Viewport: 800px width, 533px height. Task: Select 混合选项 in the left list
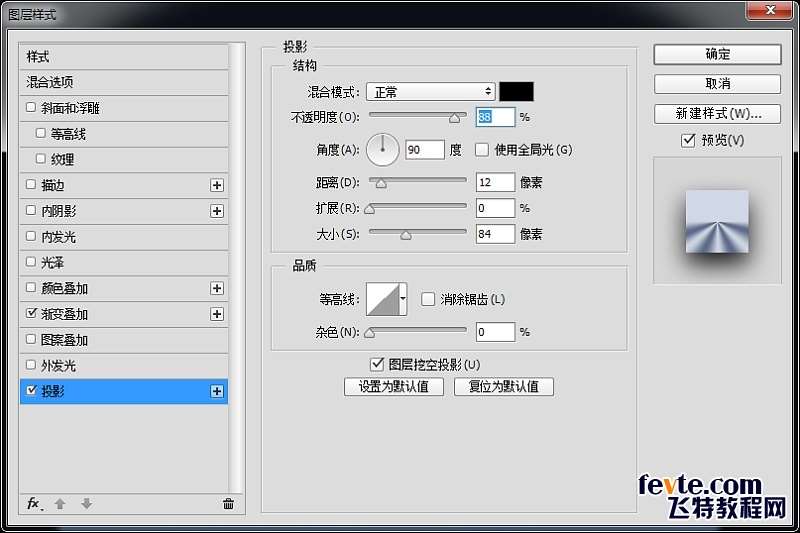click(x=124, y=82)
